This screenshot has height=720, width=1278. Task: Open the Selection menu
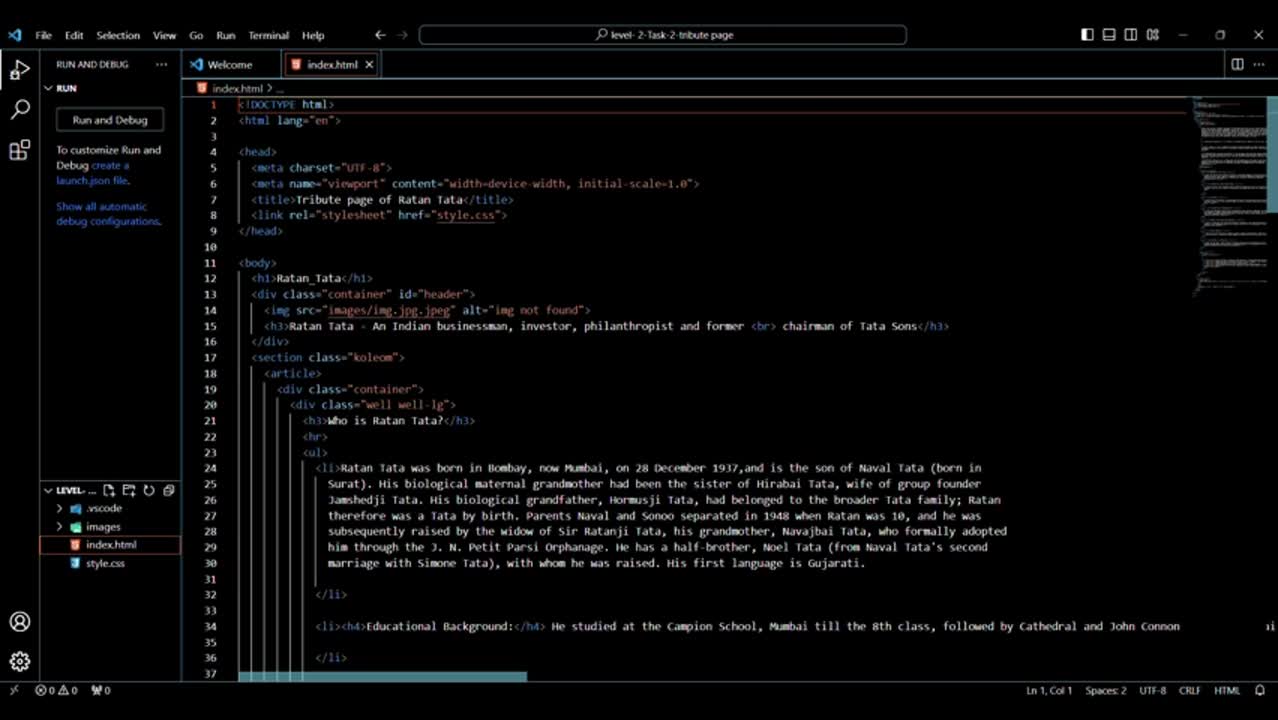118,35
